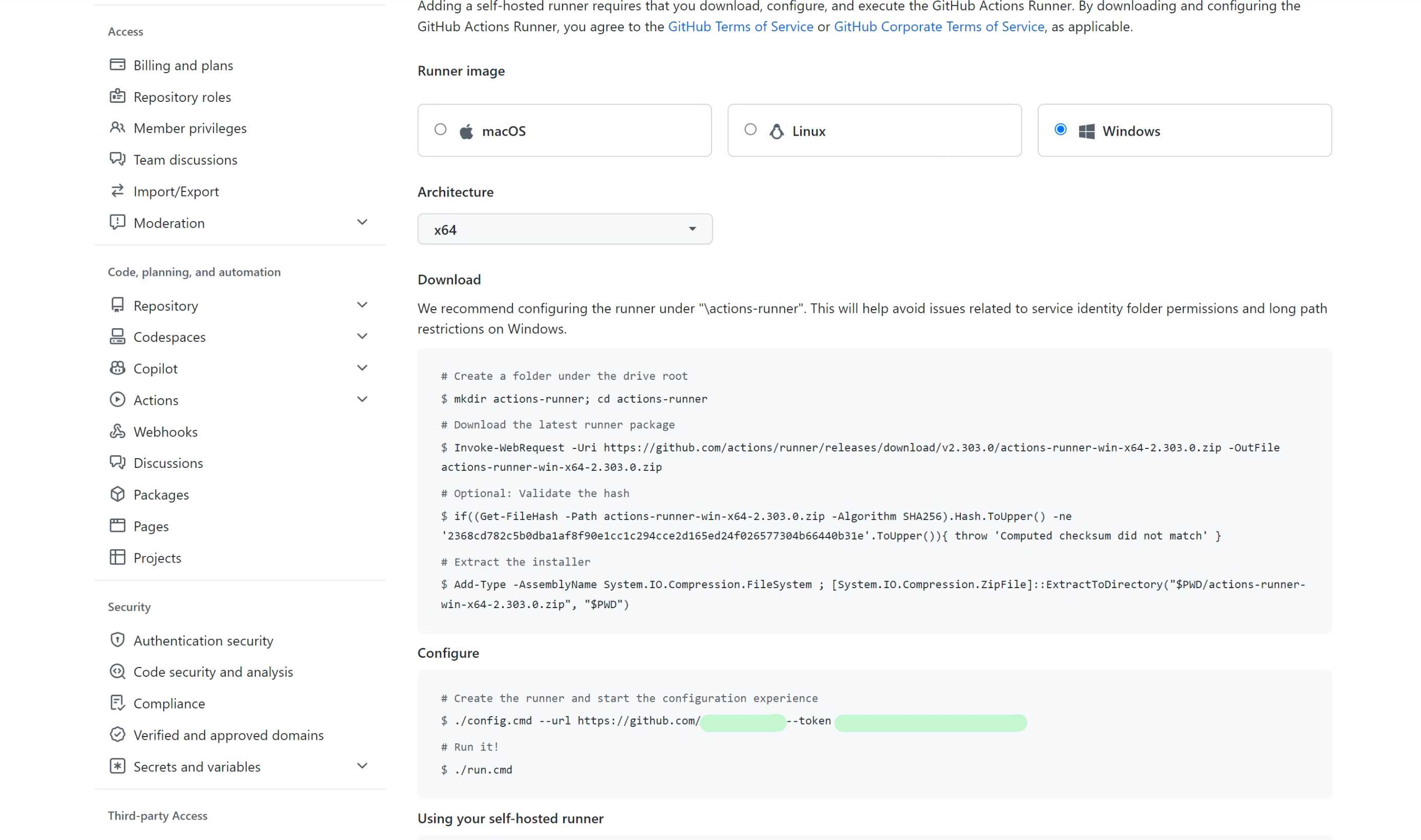Image resolution: width=1421 pixels, height=840 pixels.
Task: Expand the Moderation section chevron
Action: tap(362, 223)
